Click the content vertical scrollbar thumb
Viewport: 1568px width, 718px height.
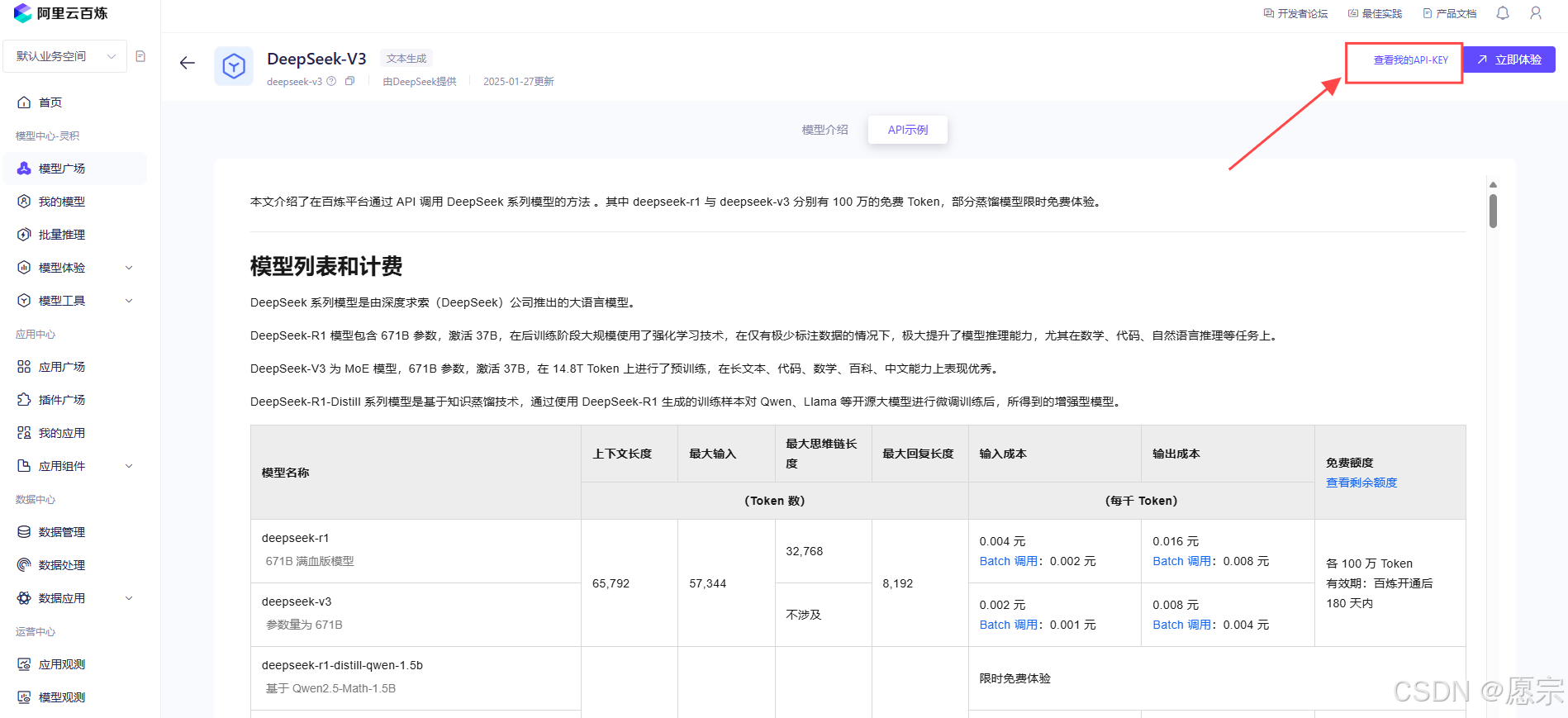click(x=1493, y=211)
